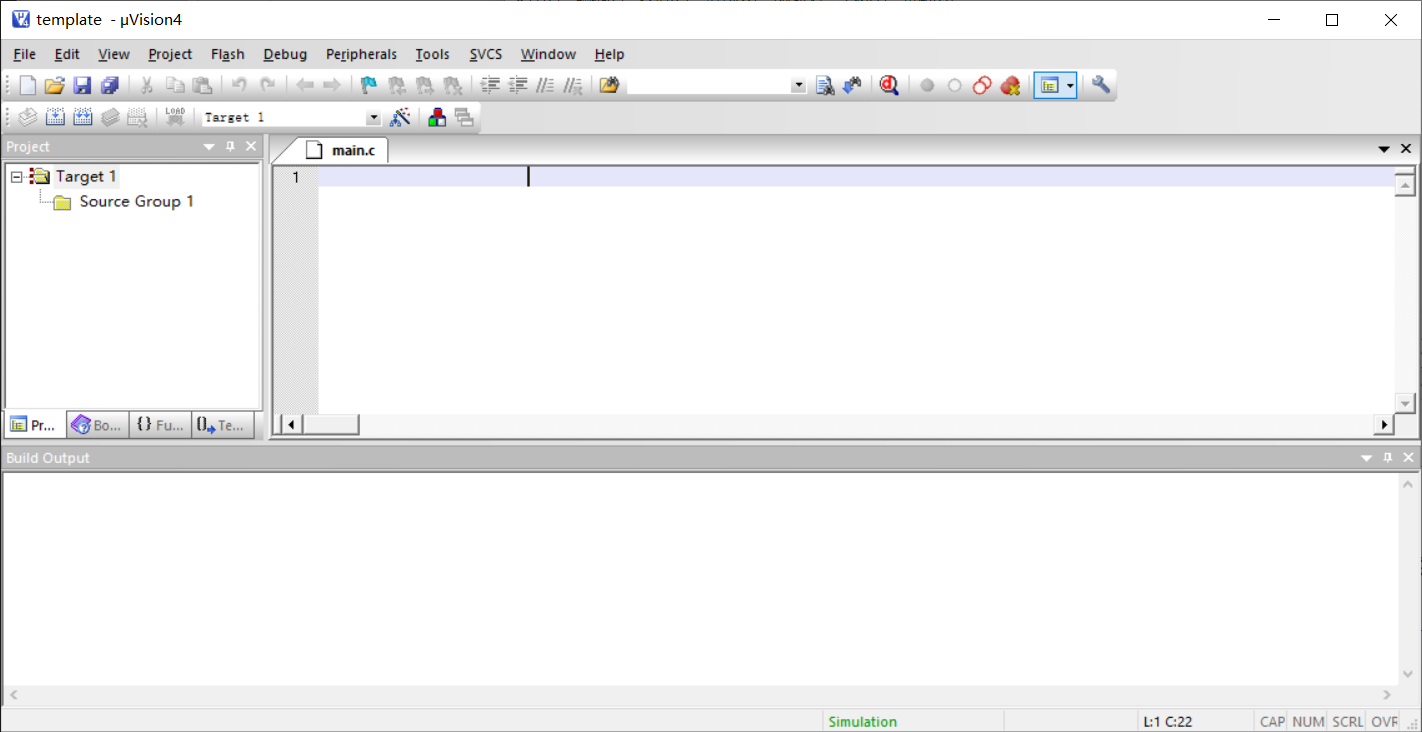This screenshot has width=1422, height=732.
Task: Open the Flash menu
Action: pyautogui.click(x=228, y=54)
